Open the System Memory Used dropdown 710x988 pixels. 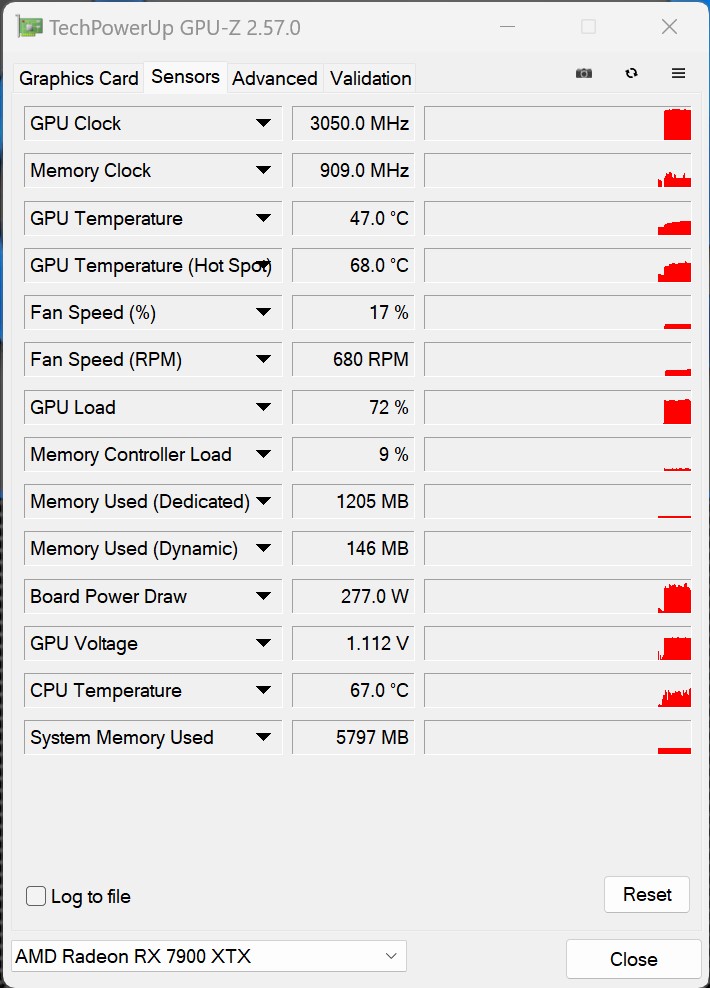pyautogui.click(x=264, y=737)
